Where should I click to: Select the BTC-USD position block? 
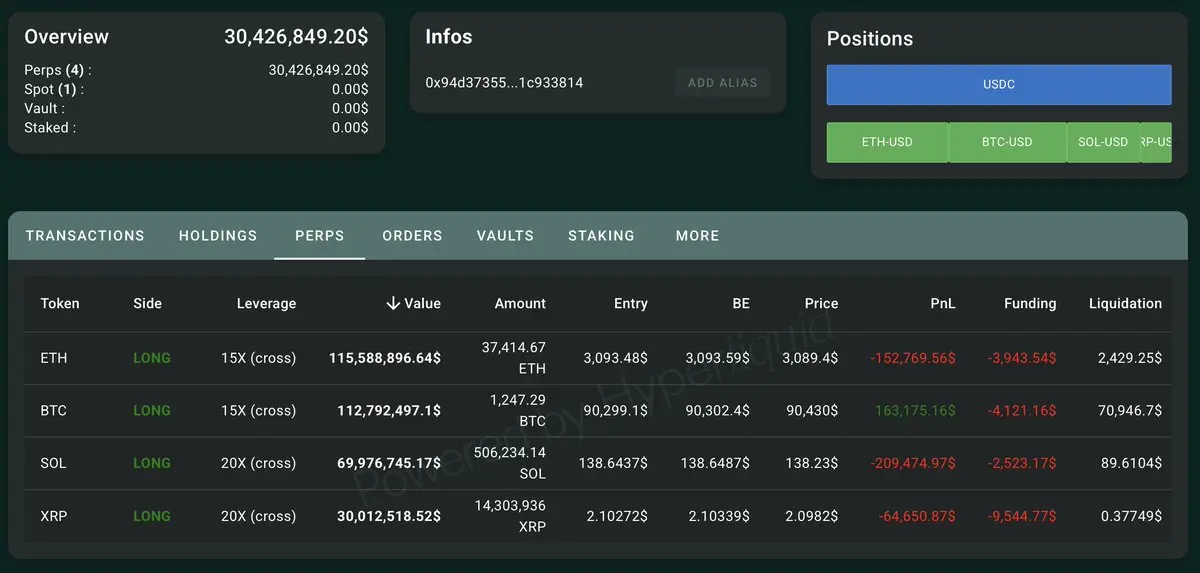coord(1006,142)
